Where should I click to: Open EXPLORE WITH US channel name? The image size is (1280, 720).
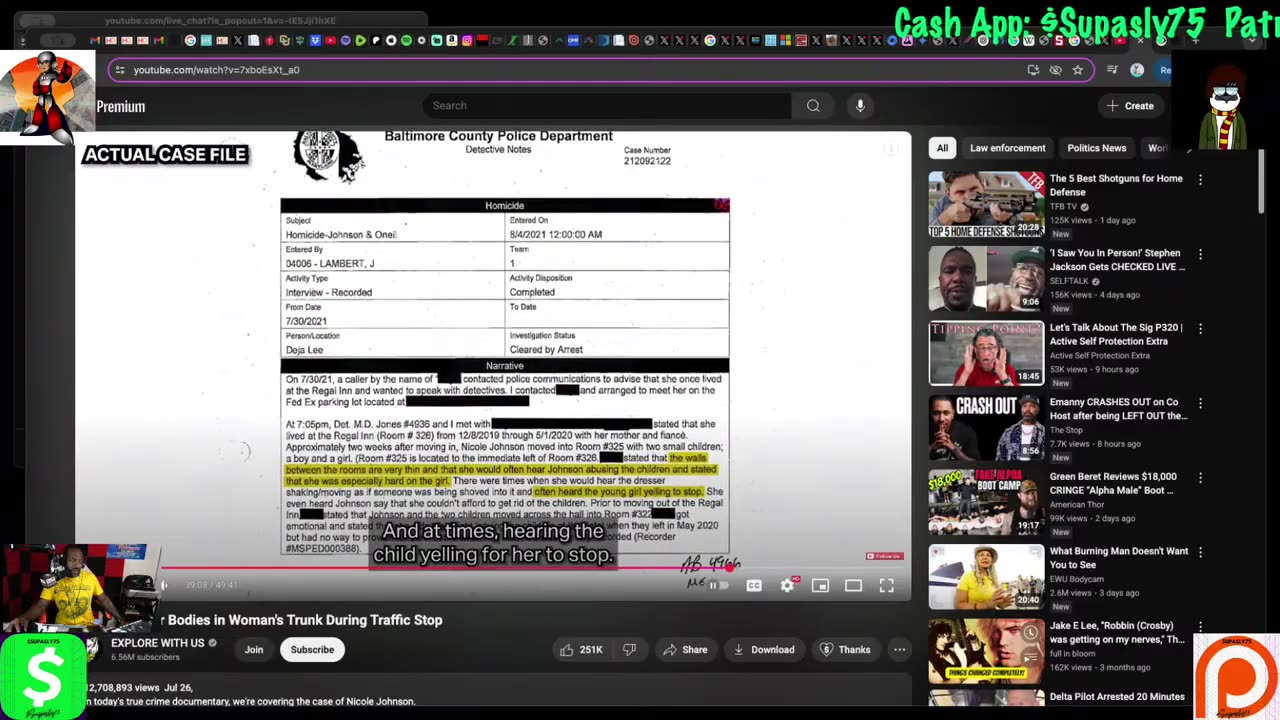(157, 643)
